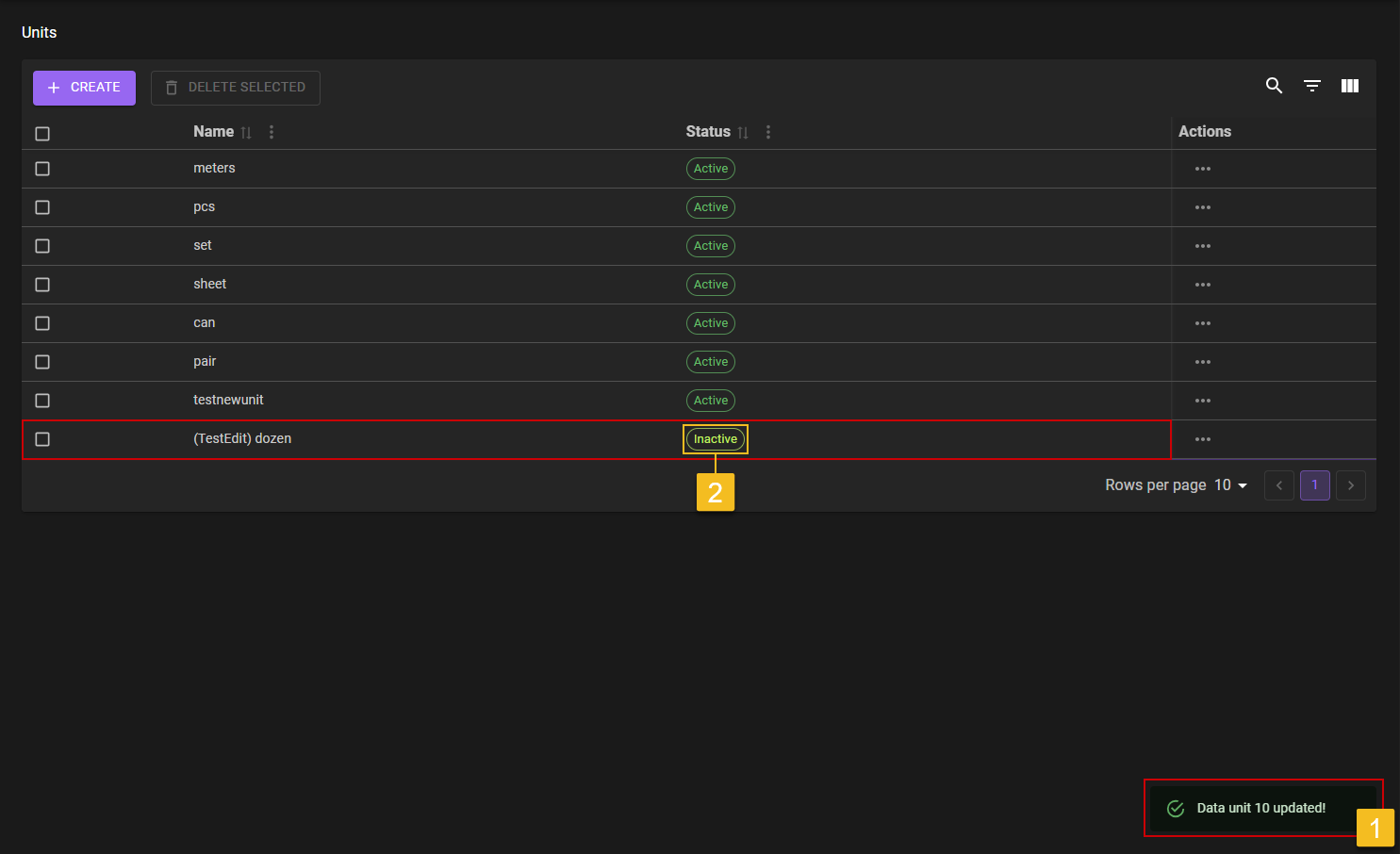Image resolution: width=1400 pixels, height=854 pixels.
Task: Open the search icon in table toolbar
Action: (x=1274, y=86)
